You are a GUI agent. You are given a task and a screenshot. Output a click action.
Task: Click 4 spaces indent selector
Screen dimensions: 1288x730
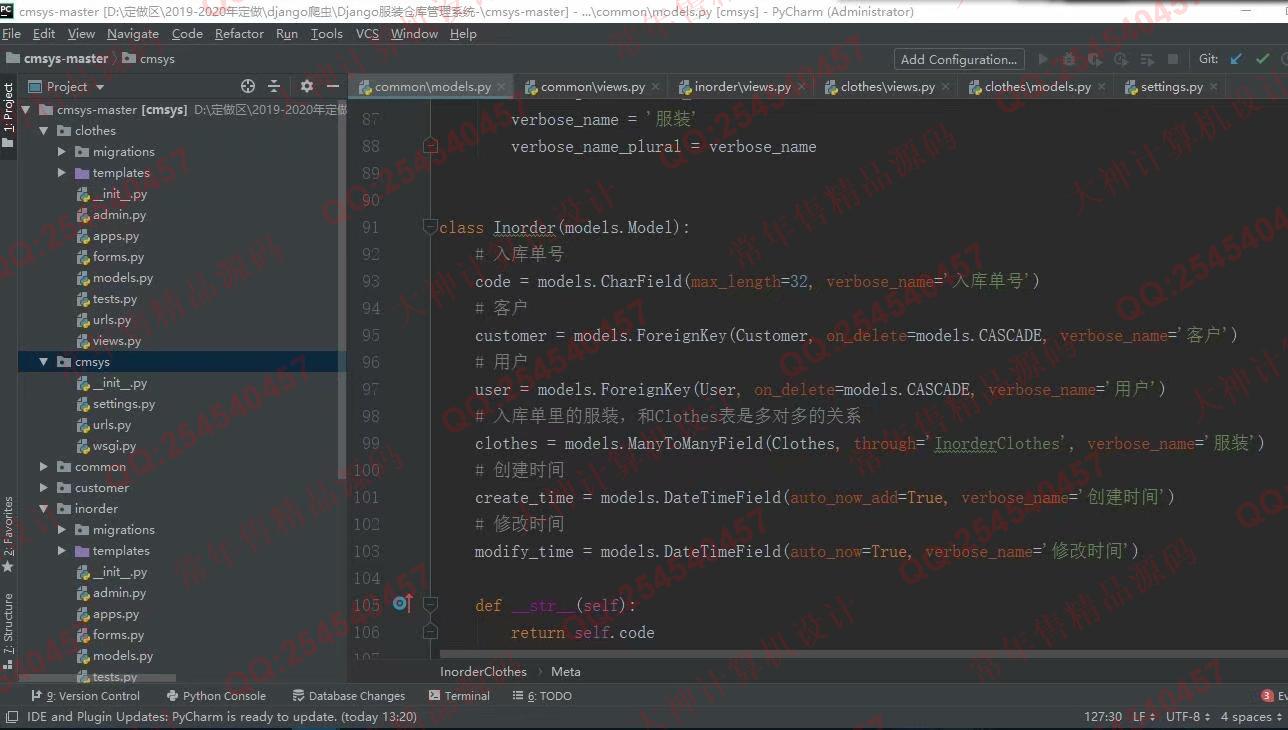tap(1250, 716)
